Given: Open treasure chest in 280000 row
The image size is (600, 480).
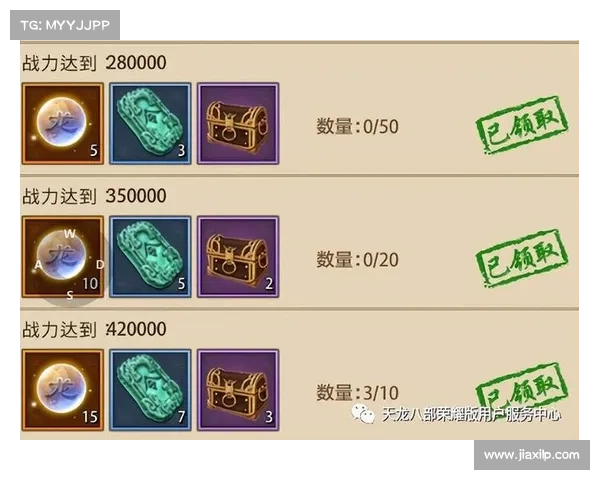Looking at the screenshot, I should click(238, 124).
